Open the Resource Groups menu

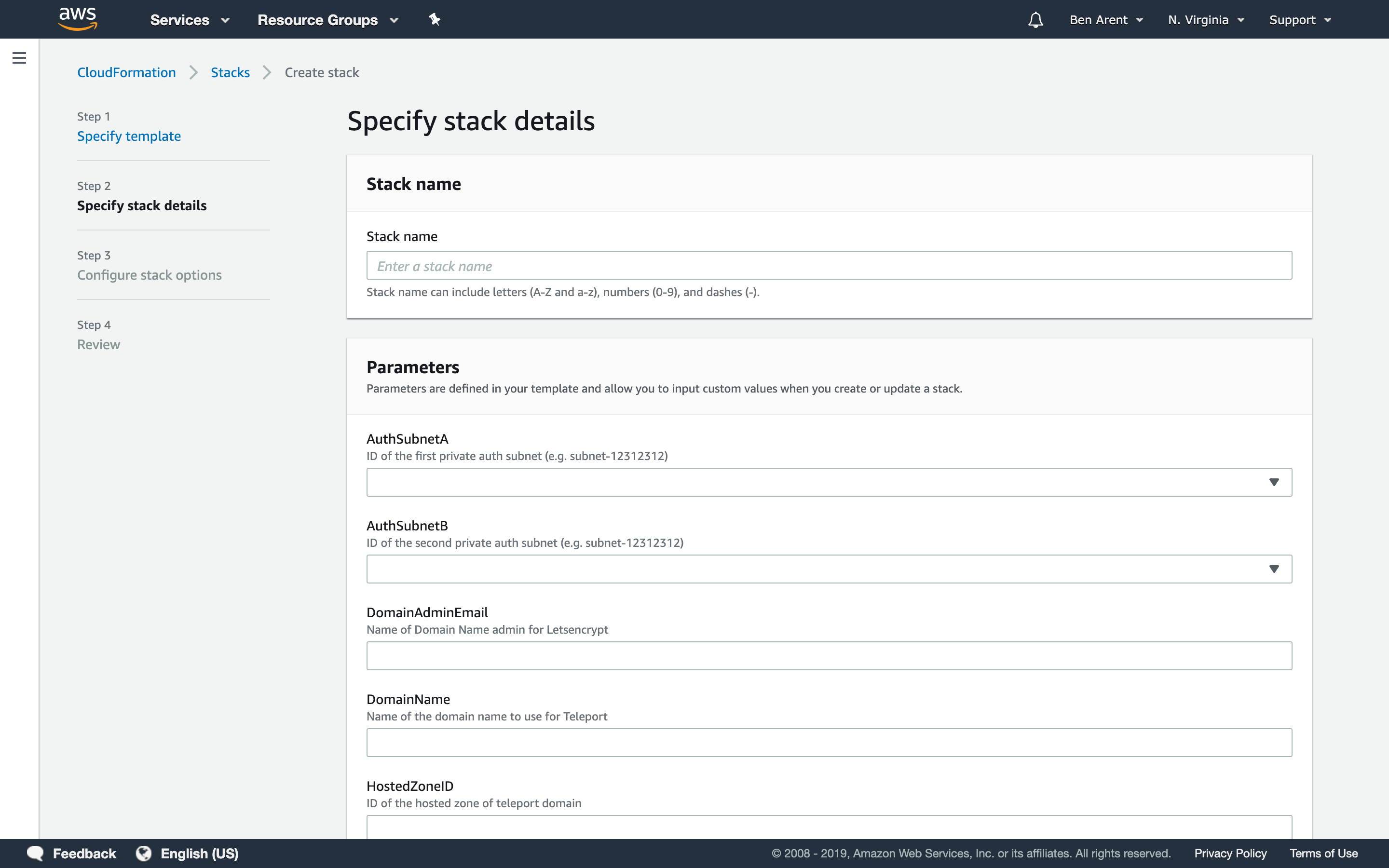pos(328,20)
